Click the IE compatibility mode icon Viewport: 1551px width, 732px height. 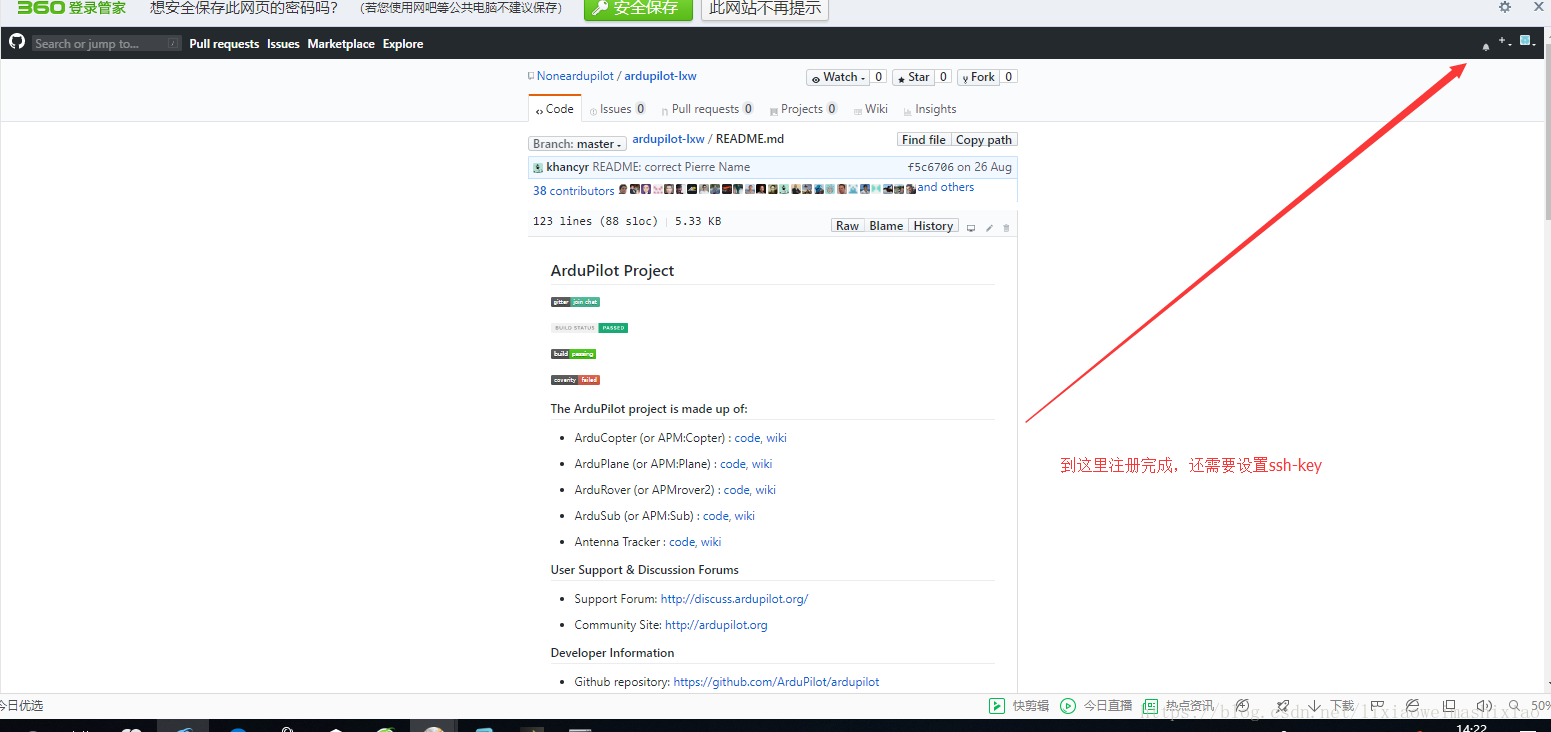point(1412,706)
